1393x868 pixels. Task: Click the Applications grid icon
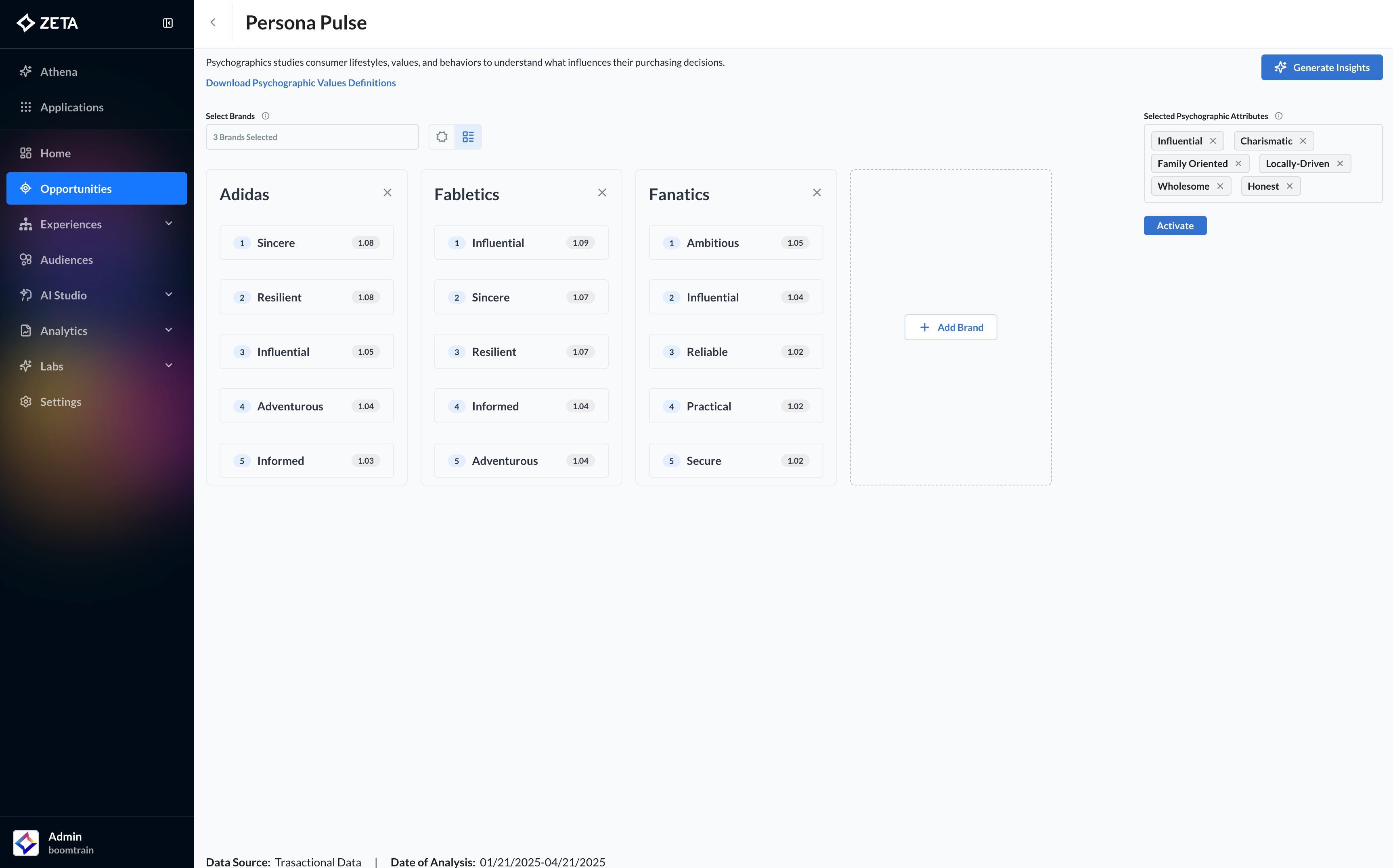point(26,107)
